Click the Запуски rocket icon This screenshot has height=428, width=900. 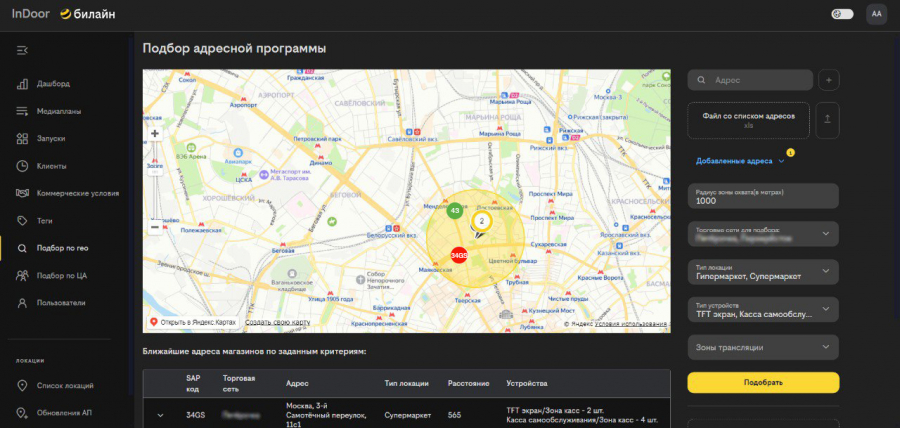[x=23, y=138]
